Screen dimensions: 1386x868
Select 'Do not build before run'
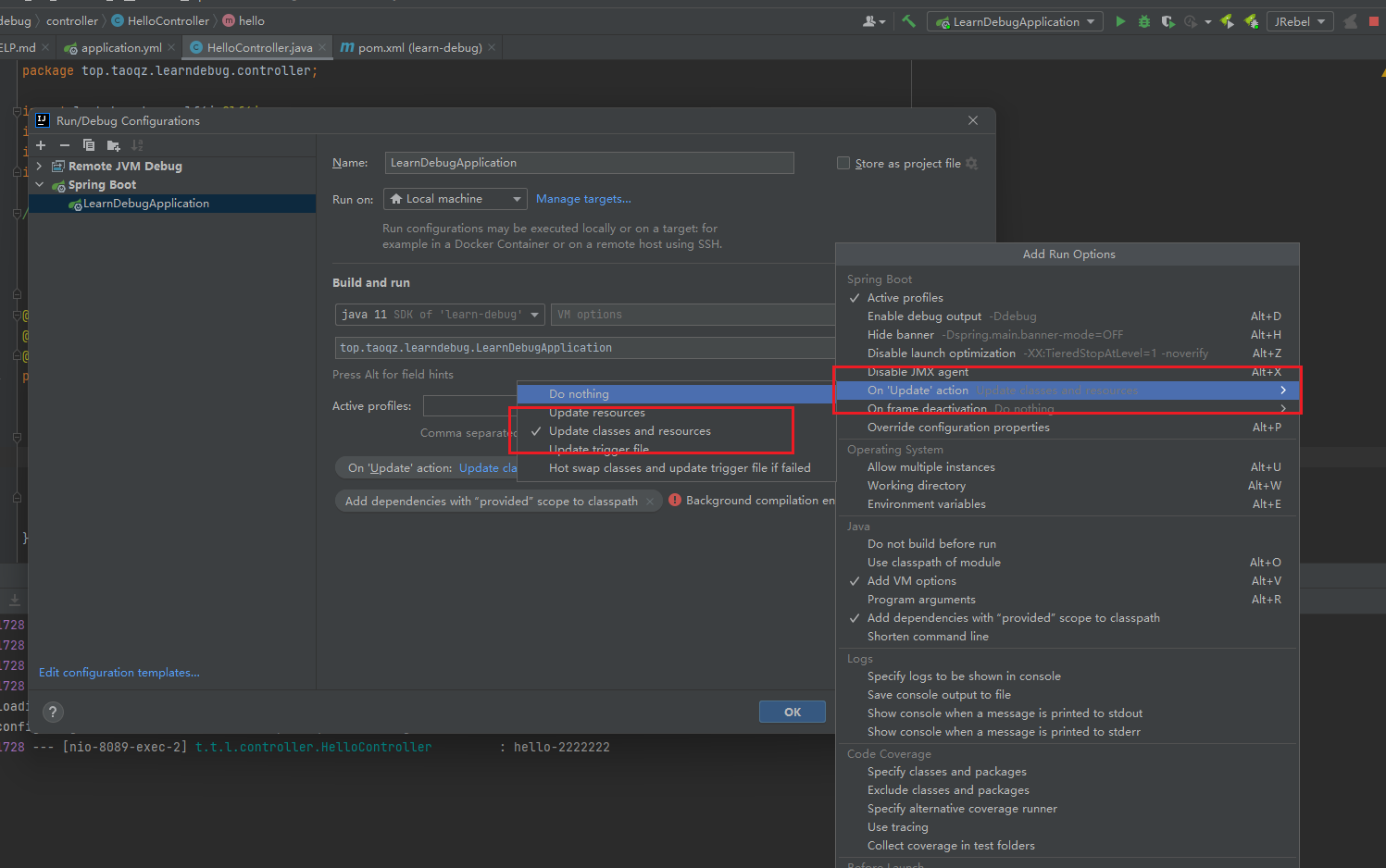[1068, 544]
